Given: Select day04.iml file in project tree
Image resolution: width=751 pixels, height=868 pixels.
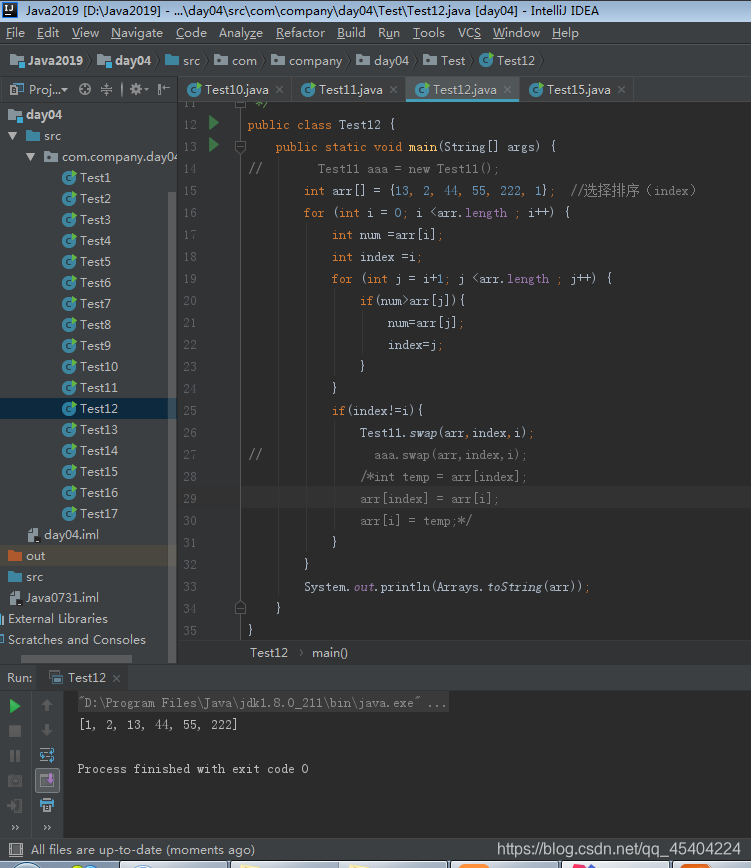Looking at the screenshot, I should click(x=64, y=535).
